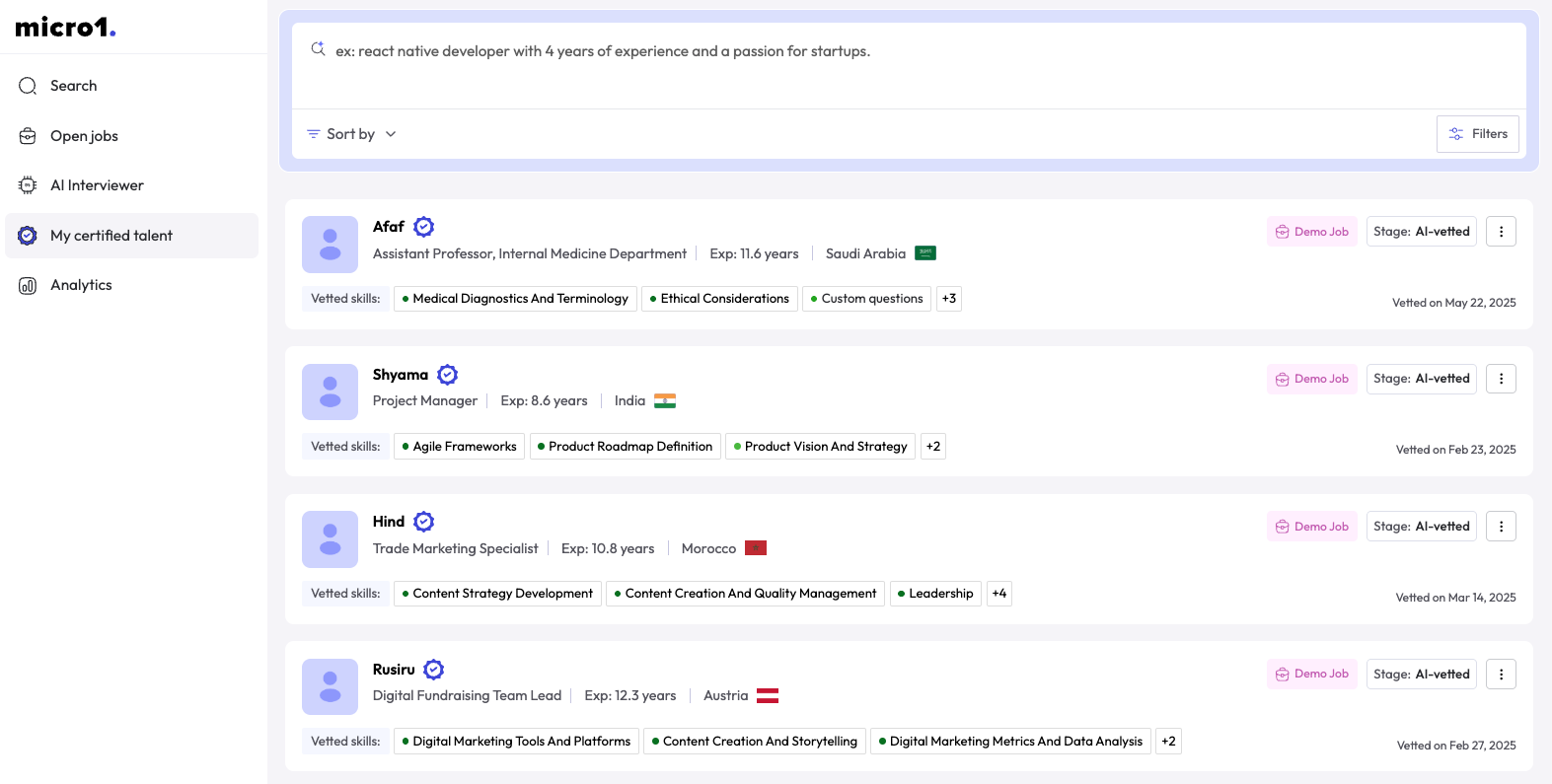
Task: Open Afaf's Stage: AI-vetted selector
Action: coord(1422,232)
